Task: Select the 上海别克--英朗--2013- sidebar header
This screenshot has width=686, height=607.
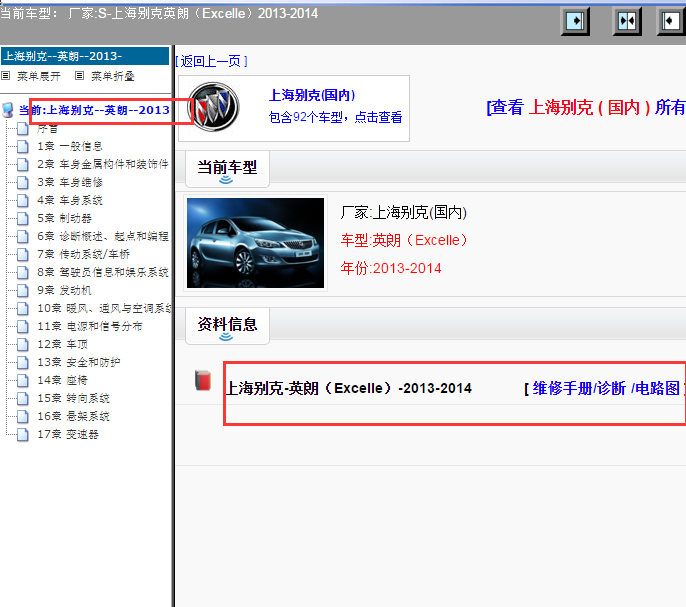Action: pyautogui.click(x=85, y=56)
